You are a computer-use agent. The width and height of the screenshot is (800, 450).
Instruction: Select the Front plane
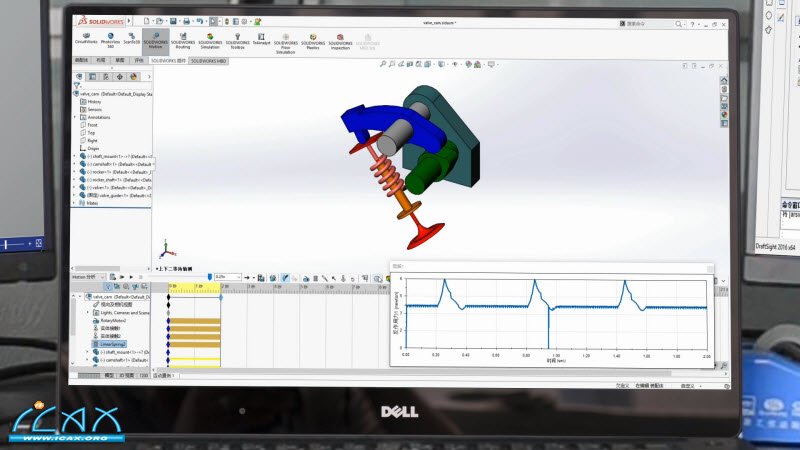pyautogui.click(x=88, y=125)
